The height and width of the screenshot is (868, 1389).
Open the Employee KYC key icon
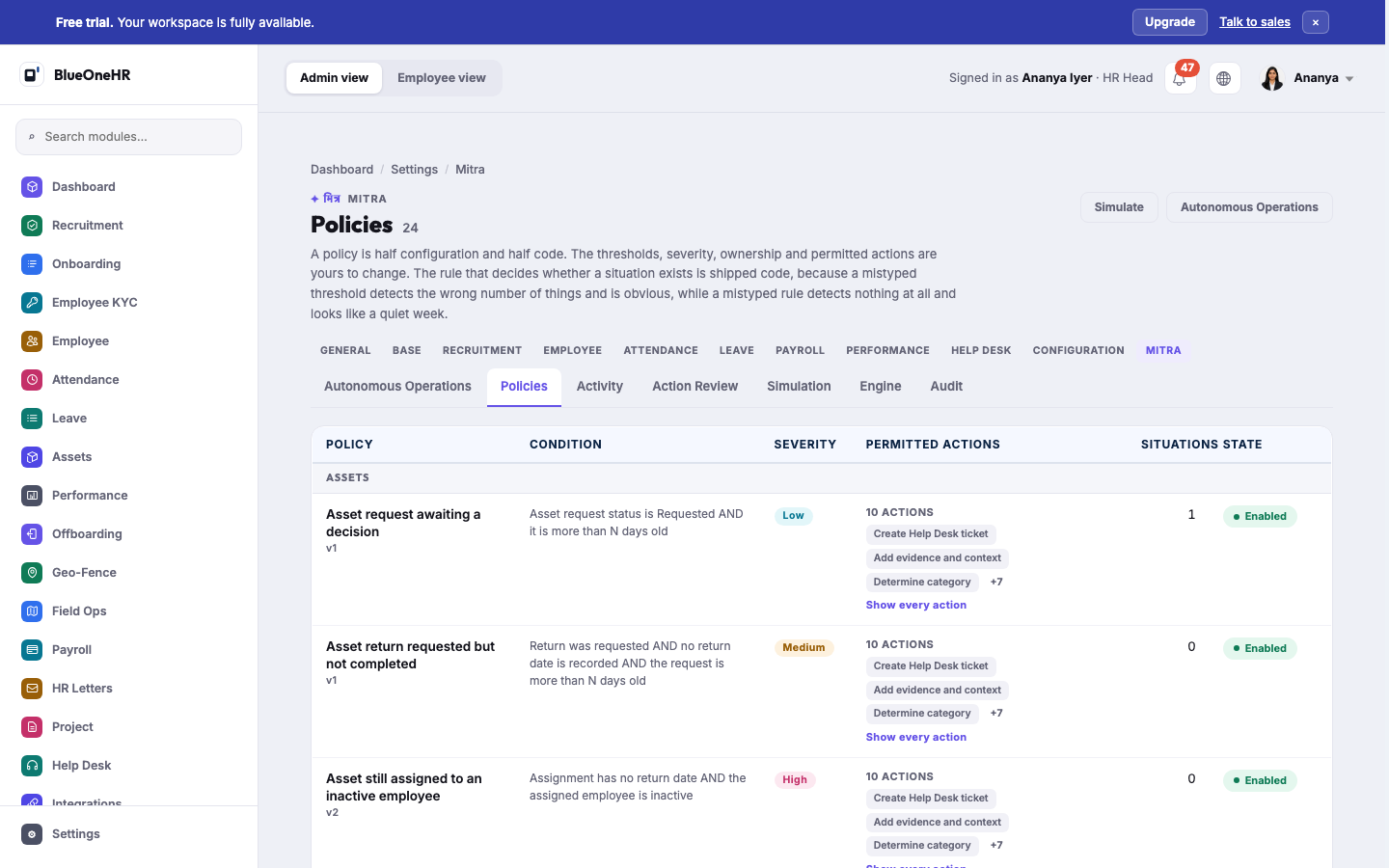(32, 303)
